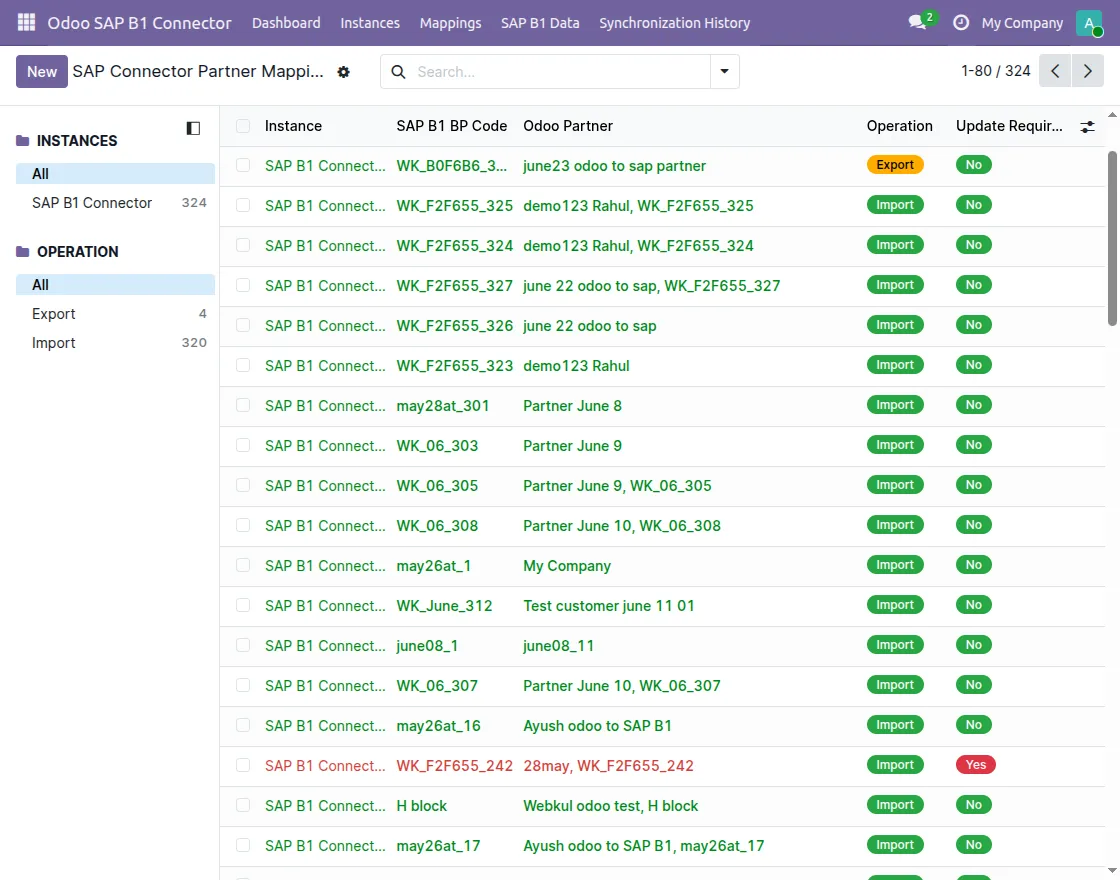Click the INSTANCES folder icon
This screenshot has height=880, width=1120.
[x=23, y=141]
